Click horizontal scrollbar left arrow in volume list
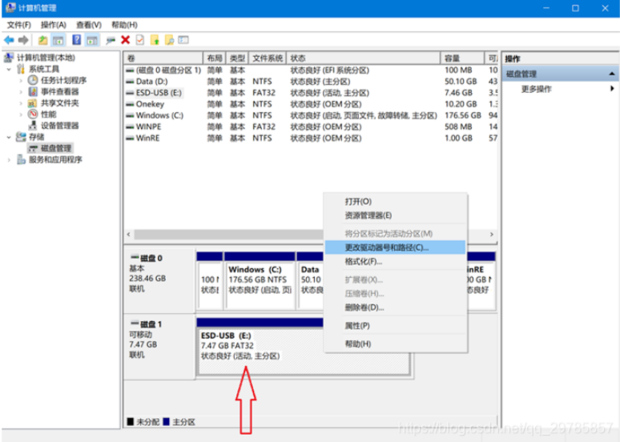This screenshot has height=442, width=620. coord(129,234)
